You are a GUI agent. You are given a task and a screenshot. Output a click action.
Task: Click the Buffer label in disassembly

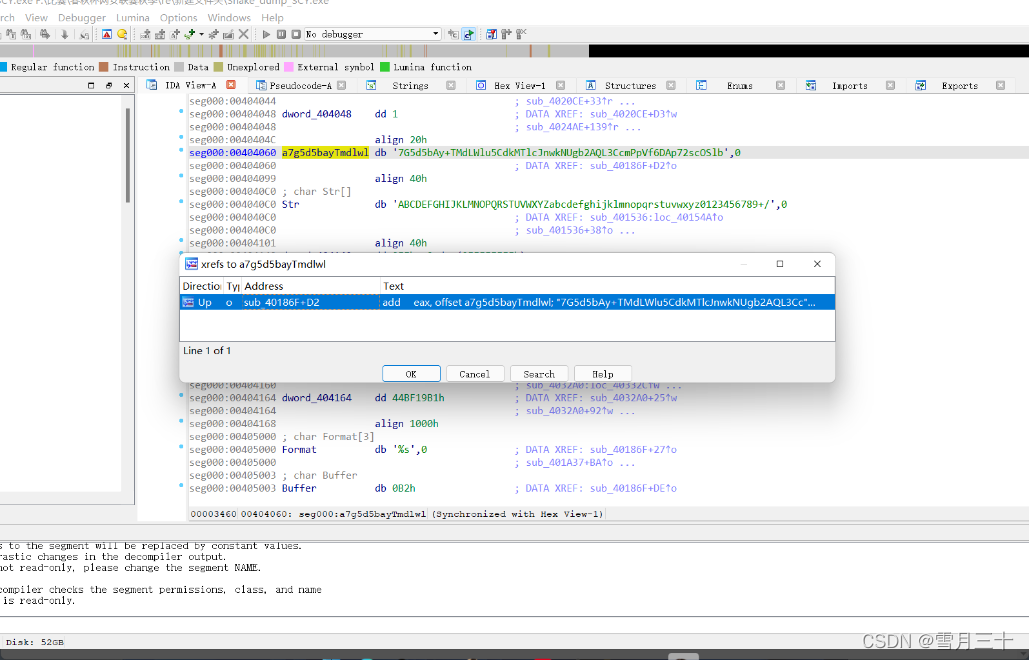pyautogui.click(x=299, y=489)
